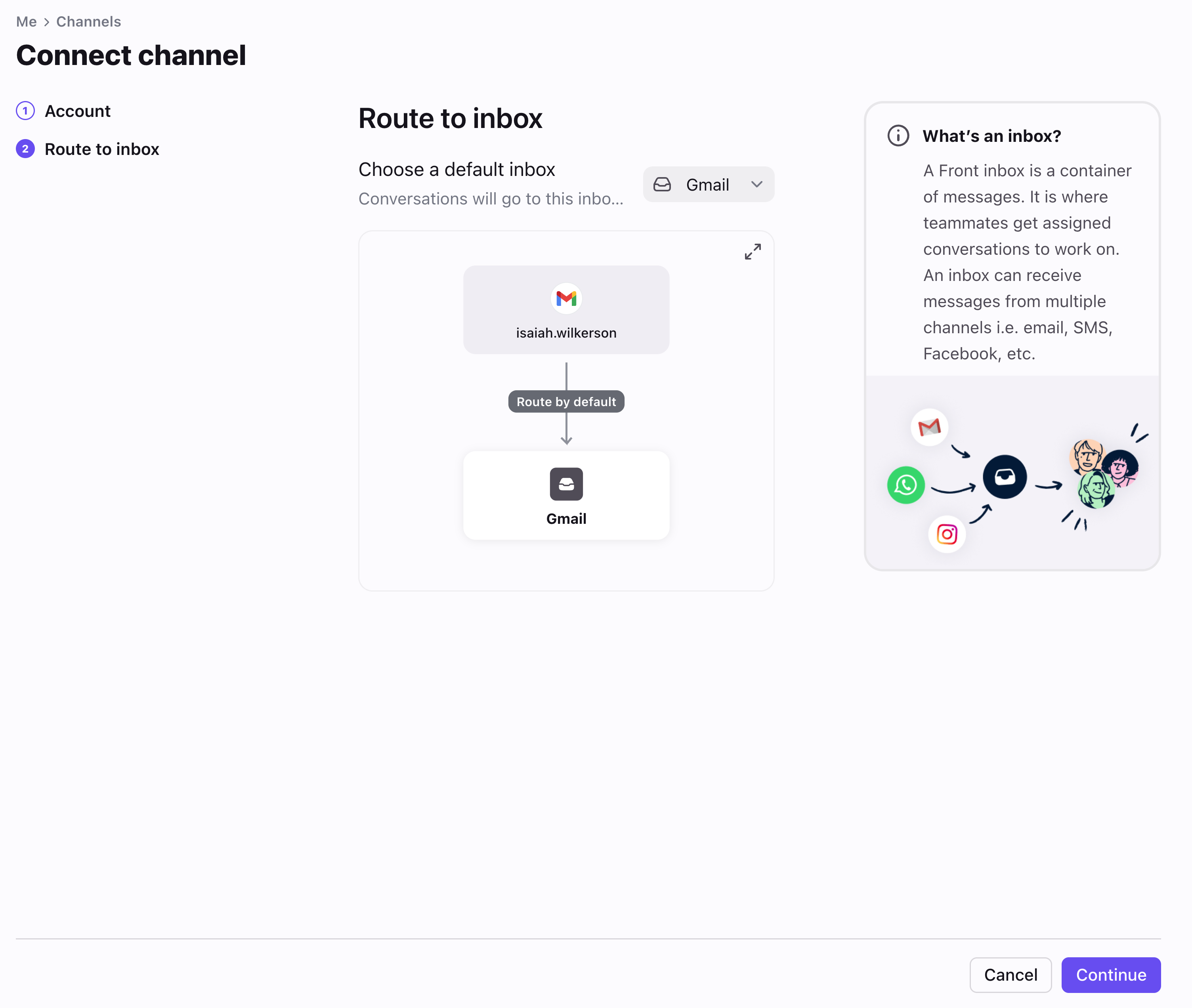This screenshot has width=1192, height=1008.
Task: Click the step 2 number badge
Action: (x=25, y=149)
